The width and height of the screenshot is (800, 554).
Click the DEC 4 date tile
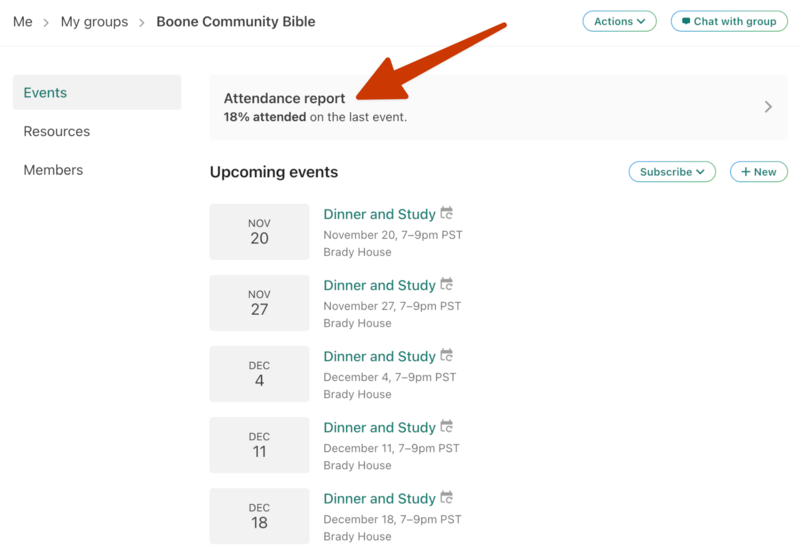pyautogui.click(x=259, y=374)
